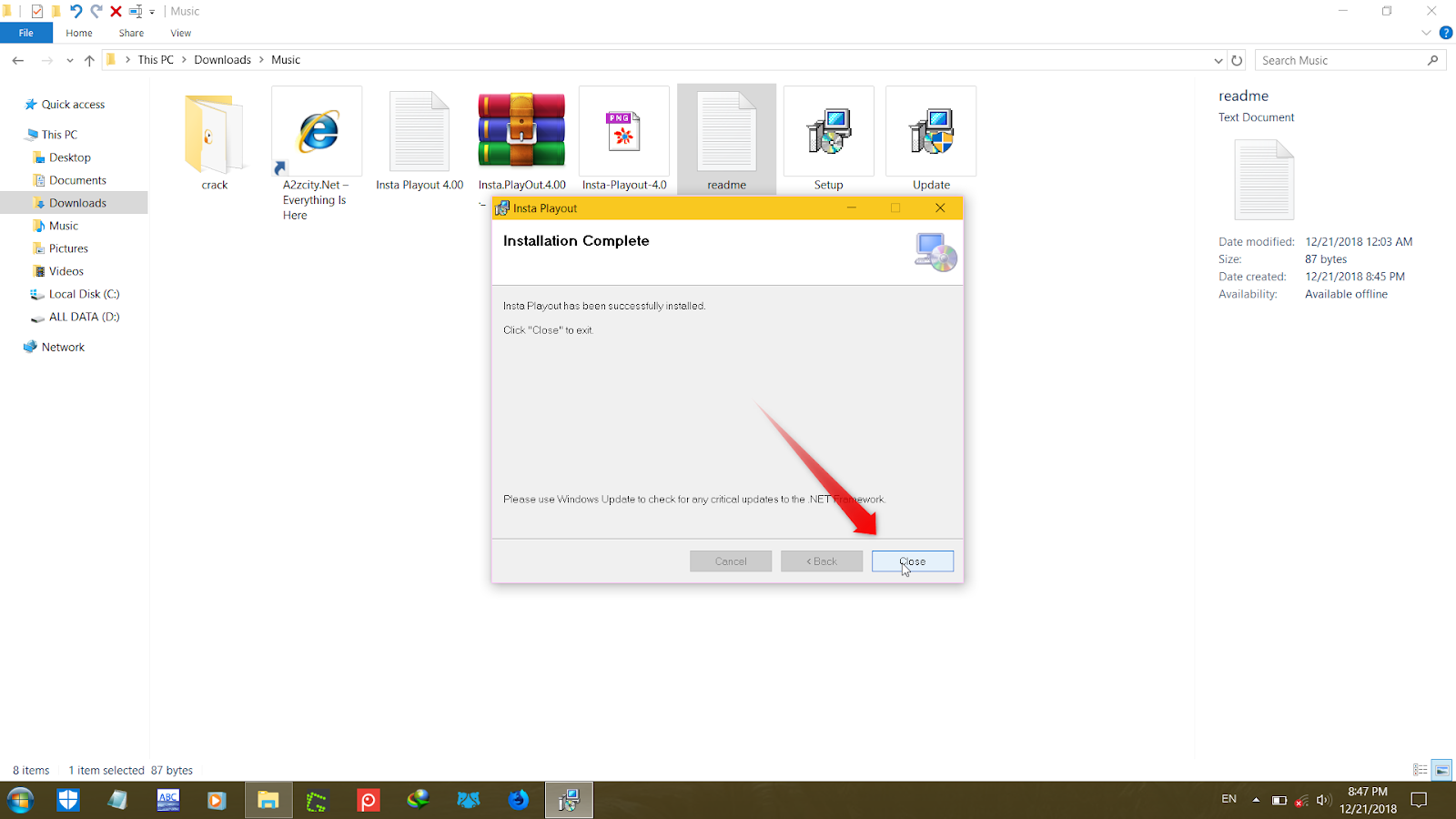Open Firefox from the taskbar

click(518, 800)
